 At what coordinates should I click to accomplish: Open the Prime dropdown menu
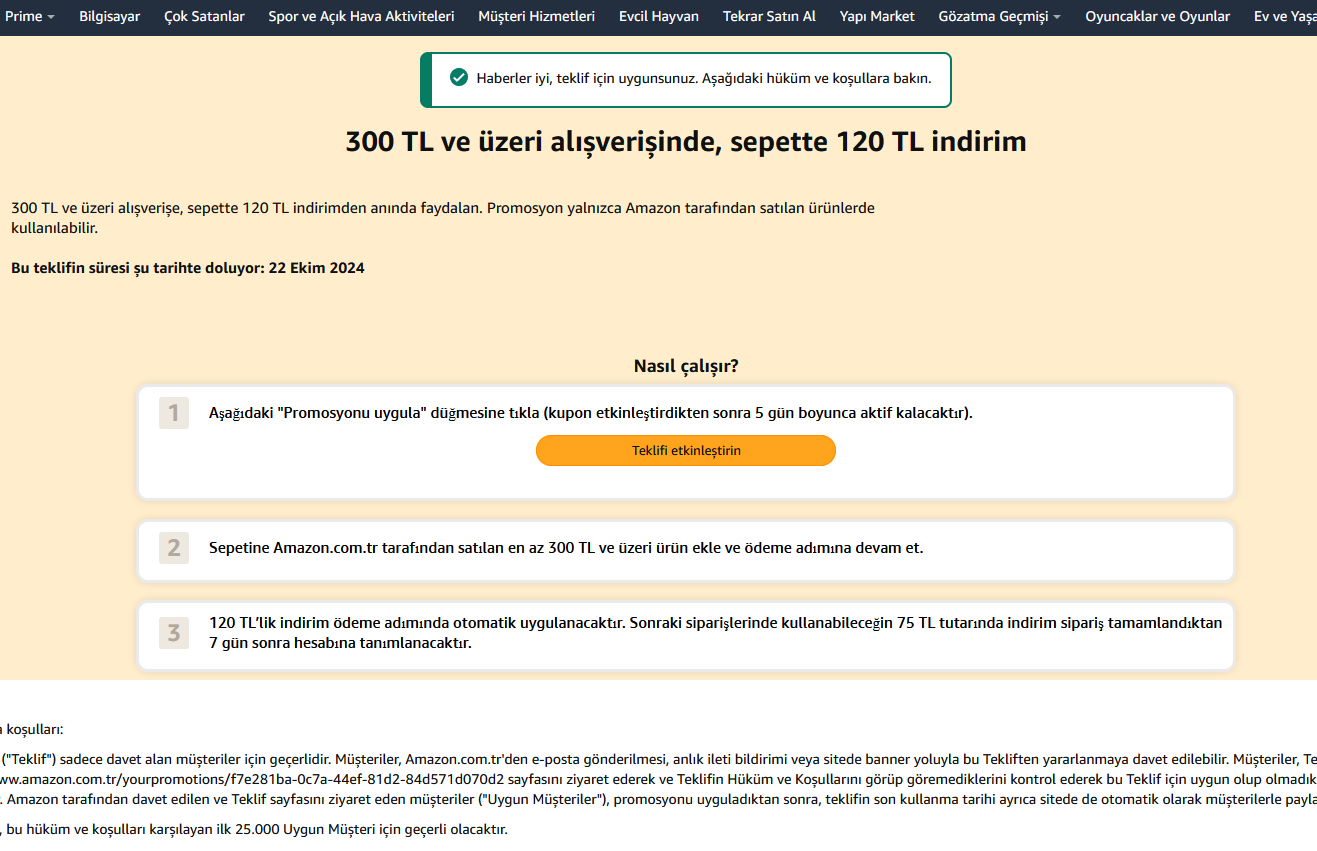(x=30, y=16)
